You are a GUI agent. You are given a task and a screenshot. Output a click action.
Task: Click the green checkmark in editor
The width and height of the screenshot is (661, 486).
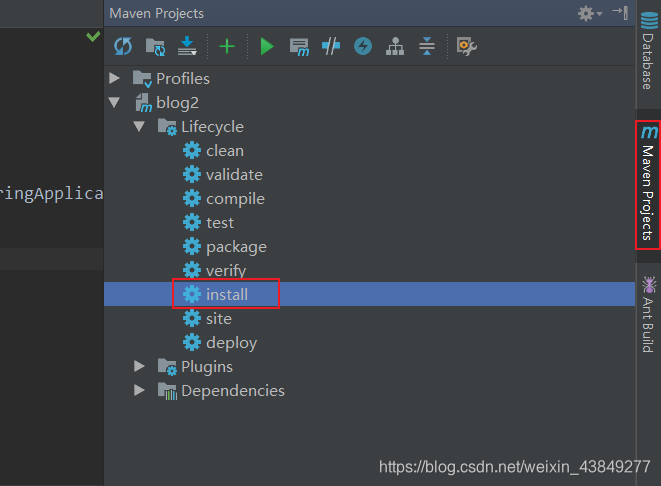(x=93, y=37)
